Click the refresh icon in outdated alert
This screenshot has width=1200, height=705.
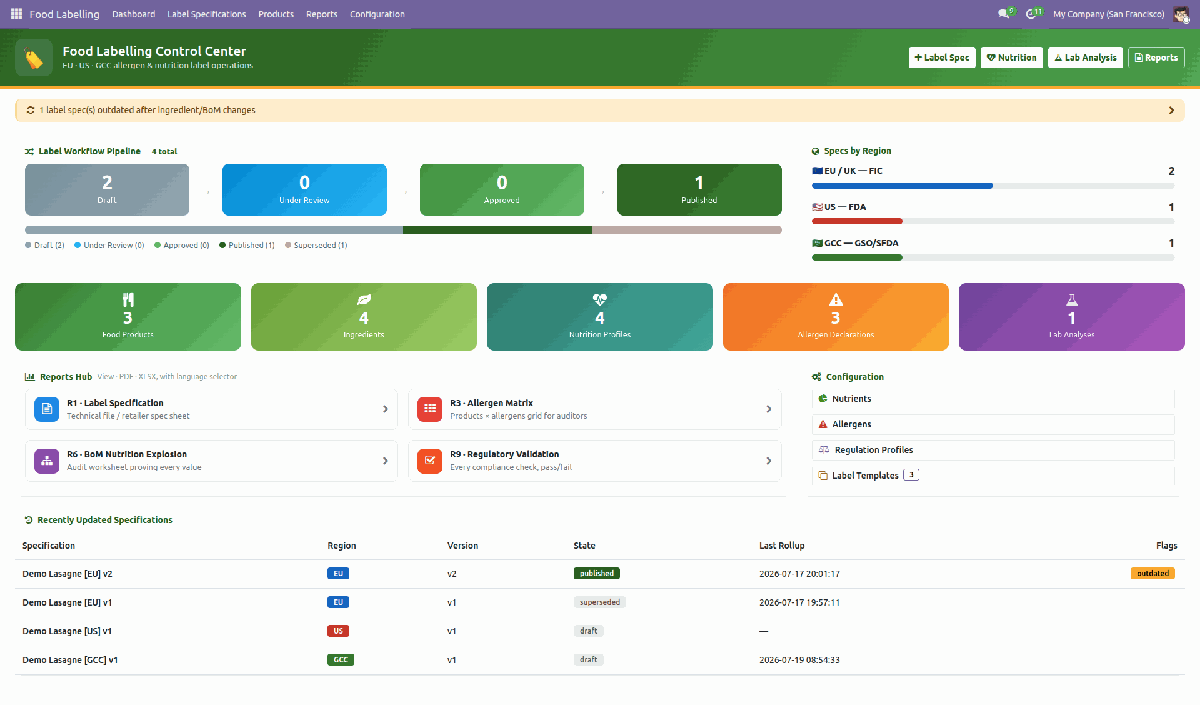30,110
